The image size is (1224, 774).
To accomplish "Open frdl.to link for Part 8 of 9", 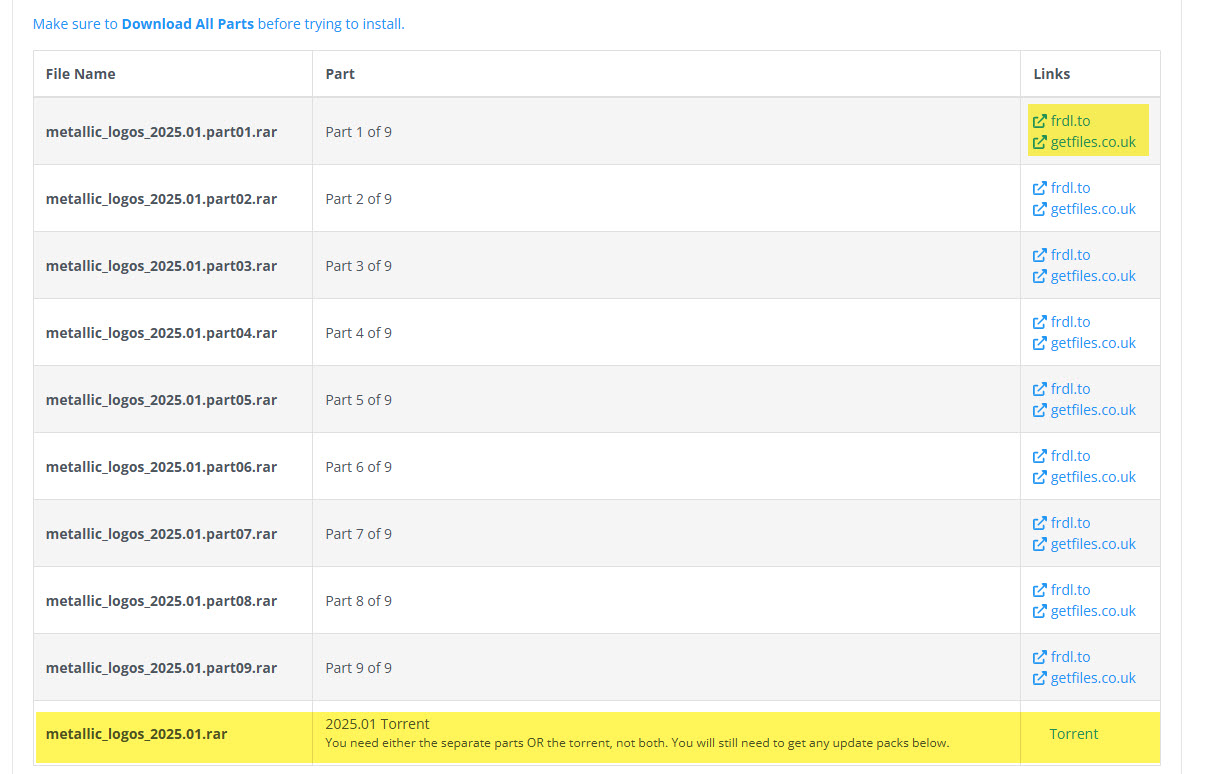I will tap(1070, 590).
